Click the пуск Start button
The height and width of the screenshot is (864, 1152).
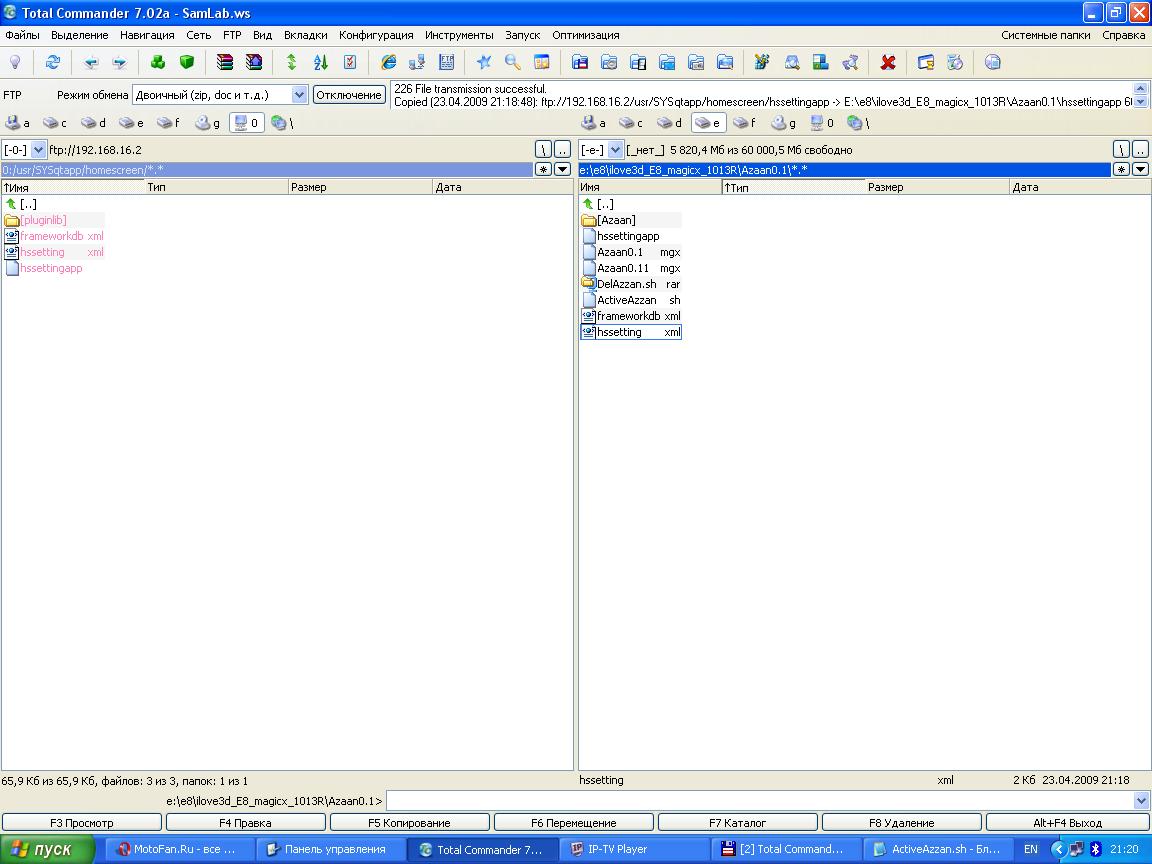pyautogui.click(x=48, y=849)
